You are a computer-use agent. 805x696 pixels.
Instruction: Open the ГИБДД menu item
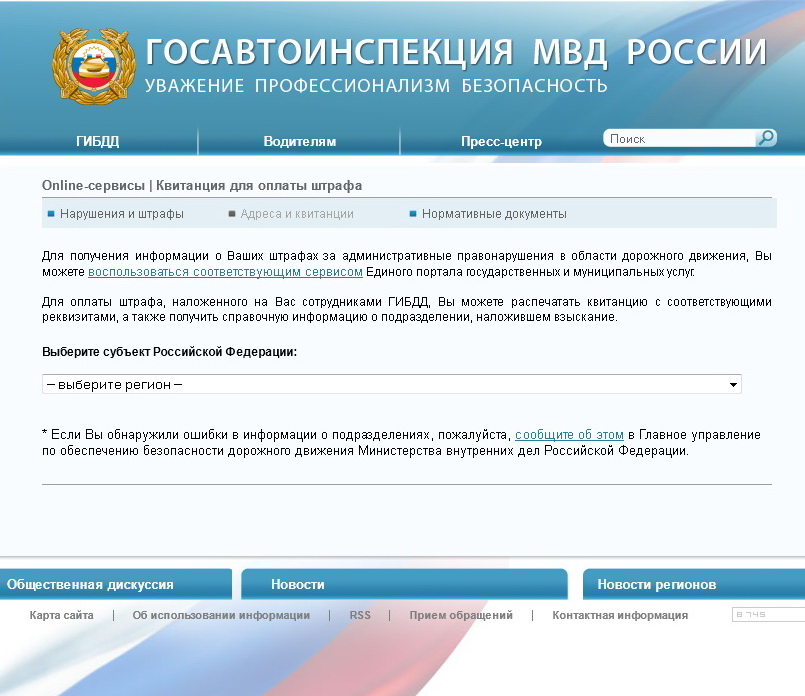tap(97, 142)
